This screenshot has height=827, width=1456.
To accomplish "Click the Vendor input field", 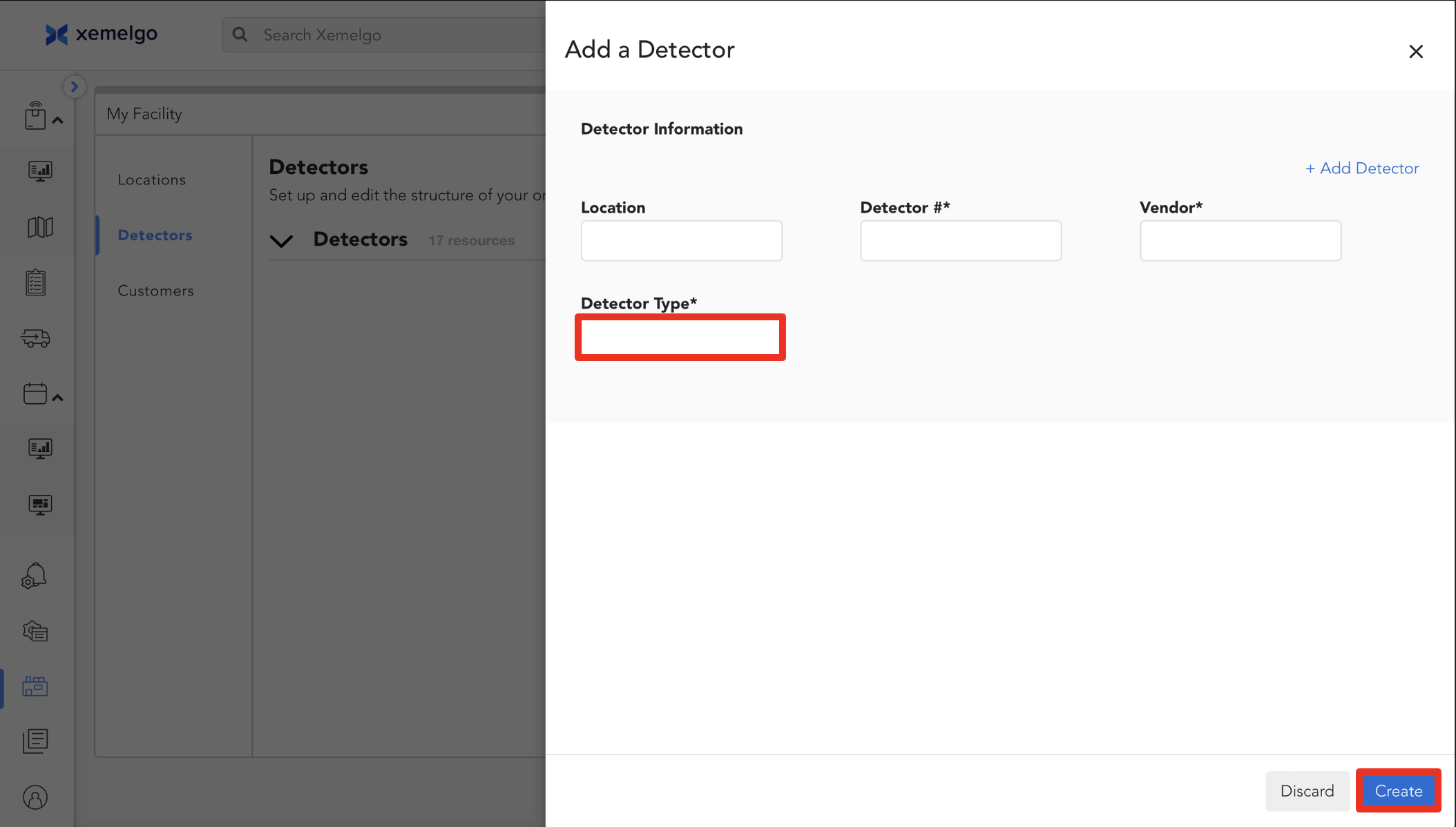I will (1240, 241).
